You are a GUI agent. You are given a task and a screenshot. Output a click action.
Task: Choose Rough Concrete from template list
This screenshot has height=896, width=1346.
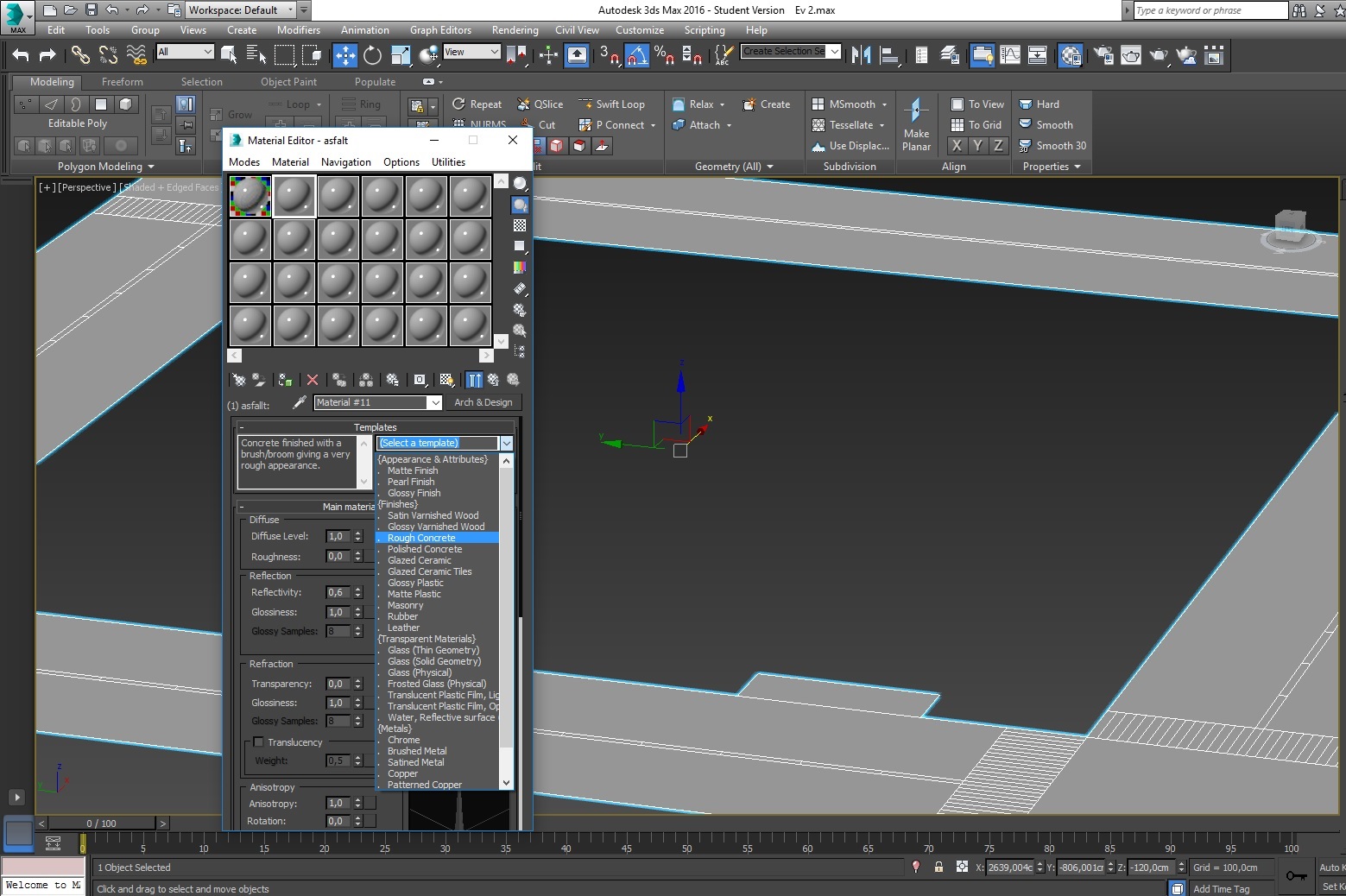[421, 538]
